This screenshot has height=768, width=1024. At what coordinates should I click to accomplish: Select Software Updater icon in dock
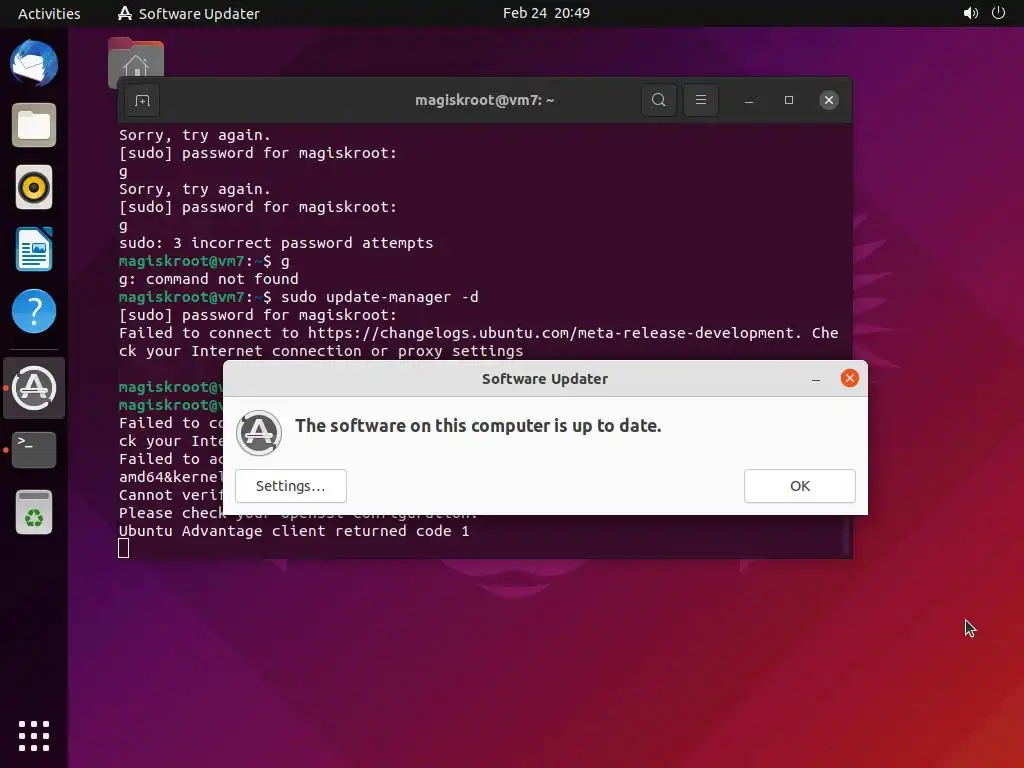click(34, 388)
